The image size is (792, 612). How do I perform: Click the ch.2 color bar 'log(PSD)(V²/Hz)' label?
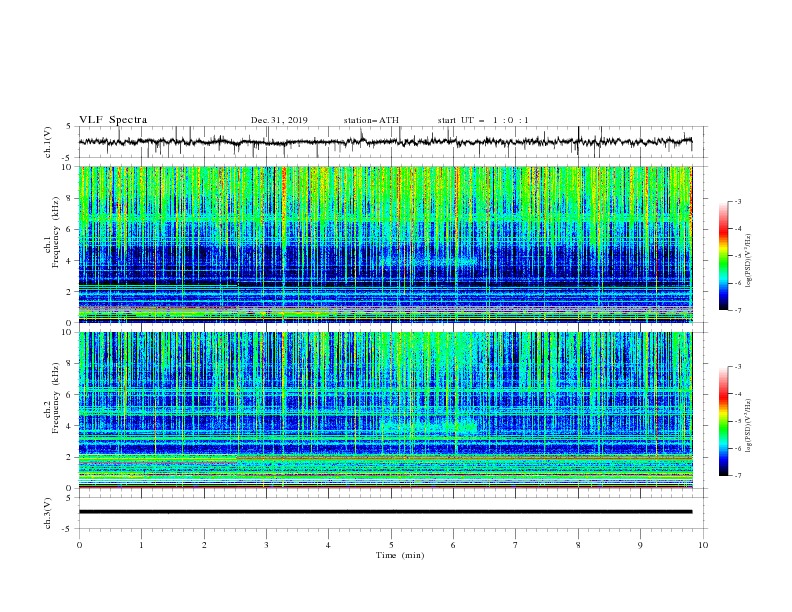tap(749, 426)
